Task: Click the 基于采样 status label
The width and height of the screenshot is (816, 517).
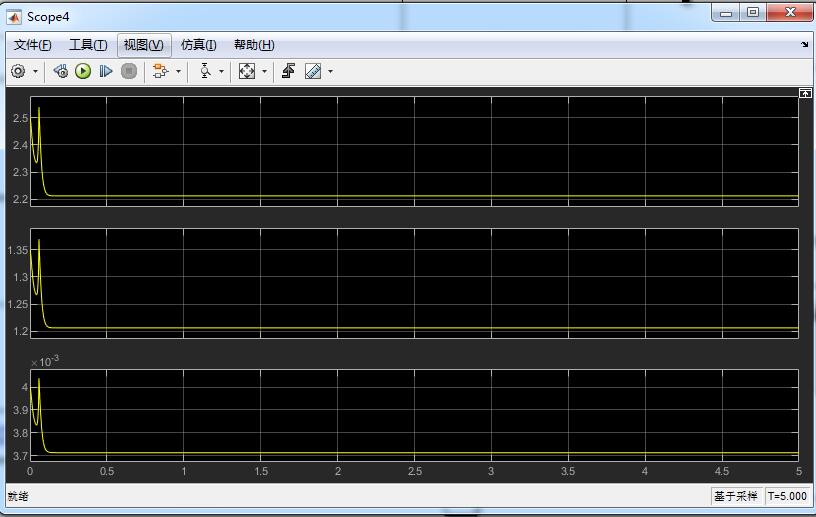Action: click(x=736, y=496)
